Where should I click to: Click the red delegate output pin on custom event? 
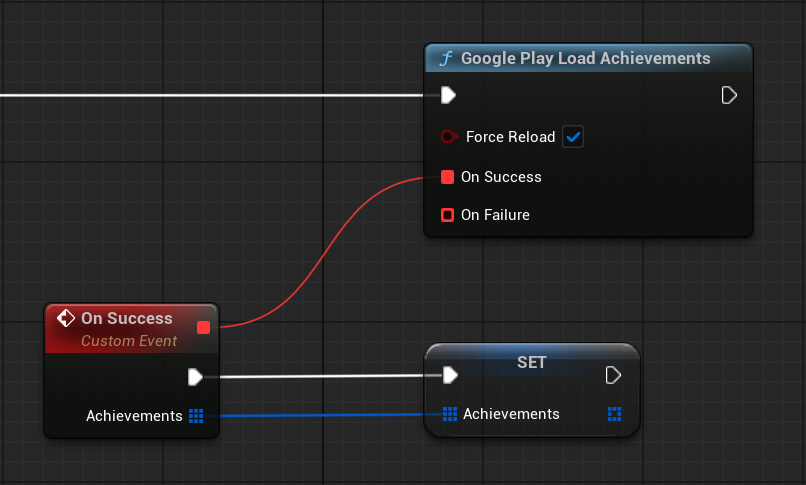[x=204, y=327]
